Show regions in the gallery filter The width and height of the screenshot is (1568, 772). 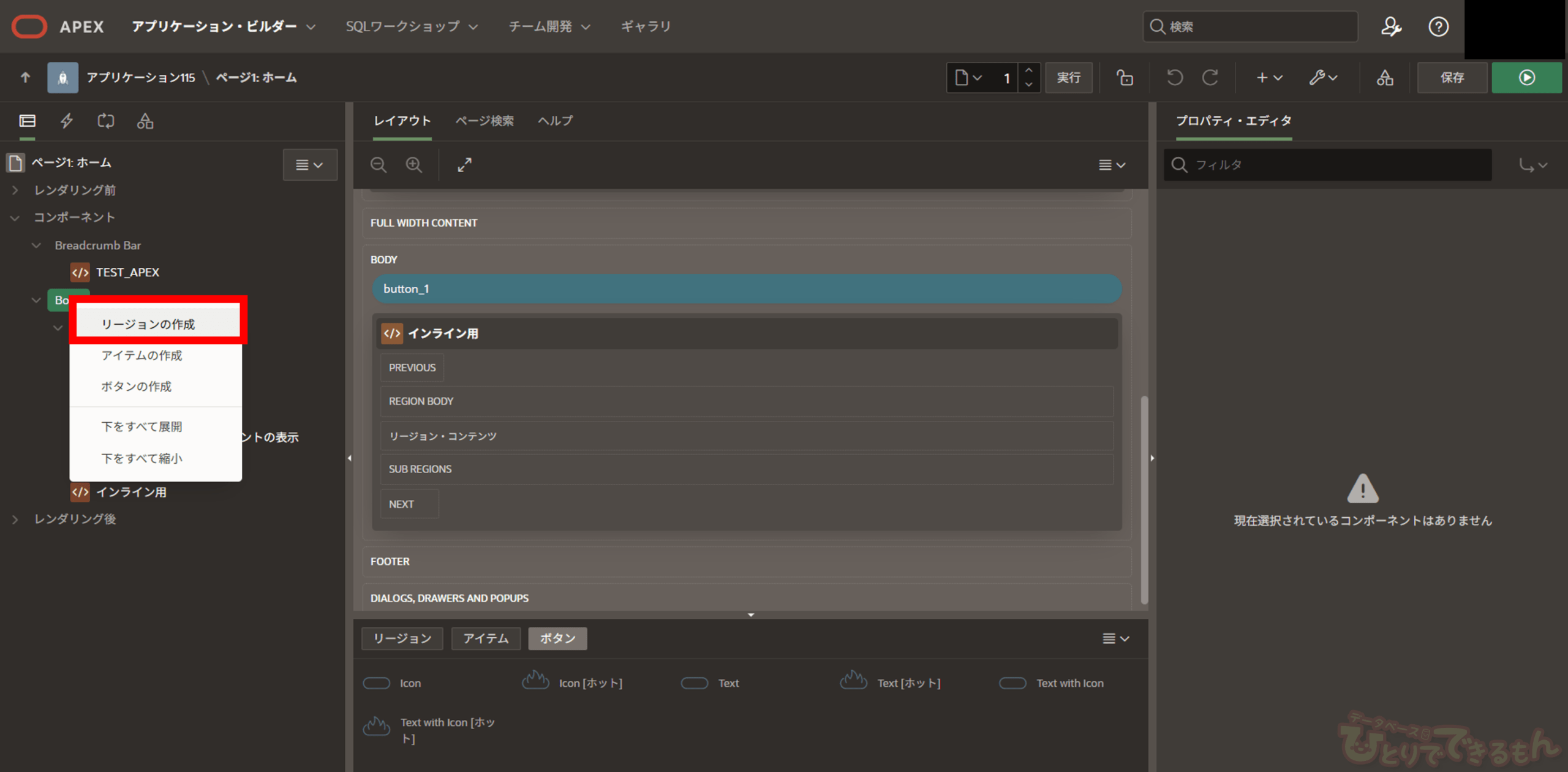coord(402,638)
